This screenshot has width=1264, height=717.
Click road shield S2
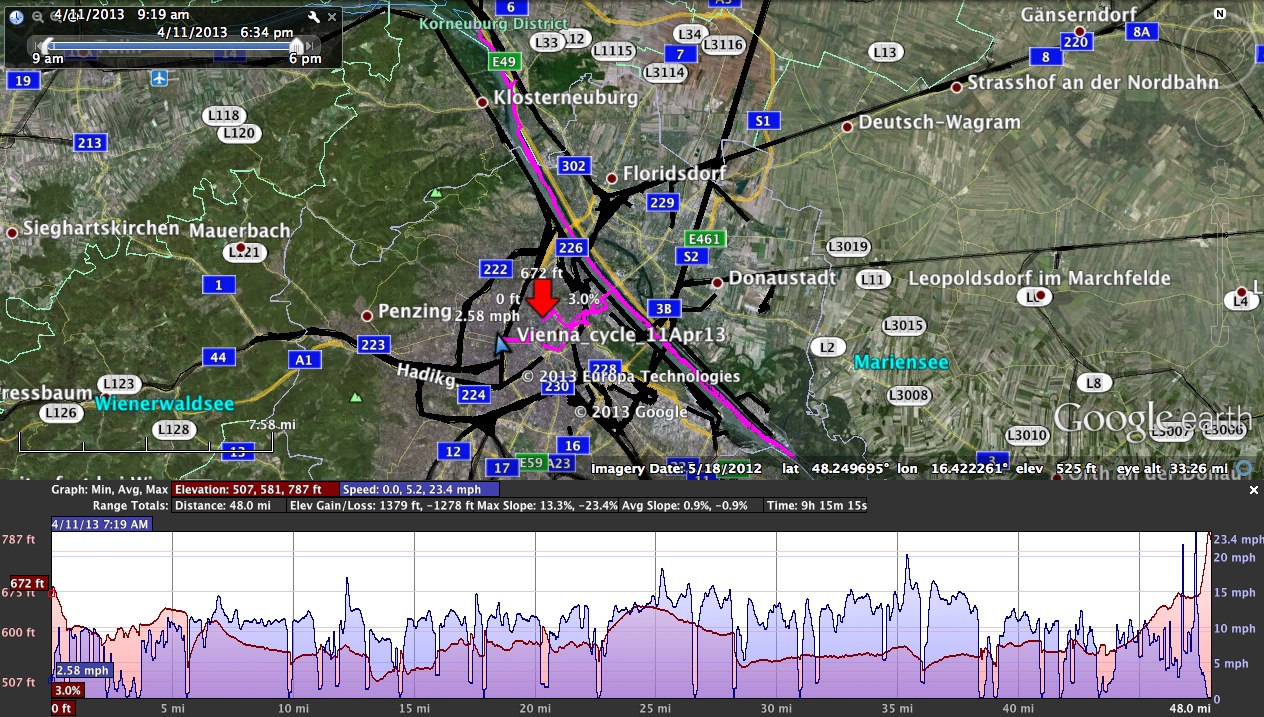(x=690, y=257)
